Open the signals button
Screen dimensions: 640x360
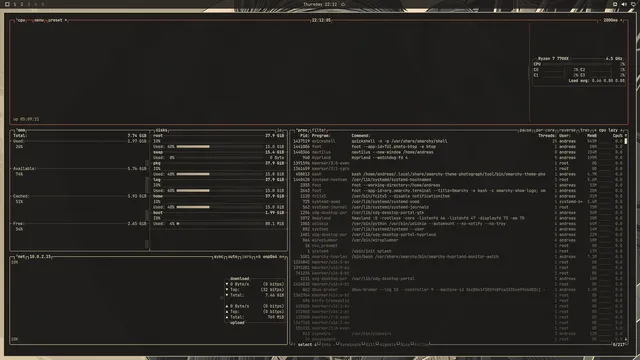387,344
